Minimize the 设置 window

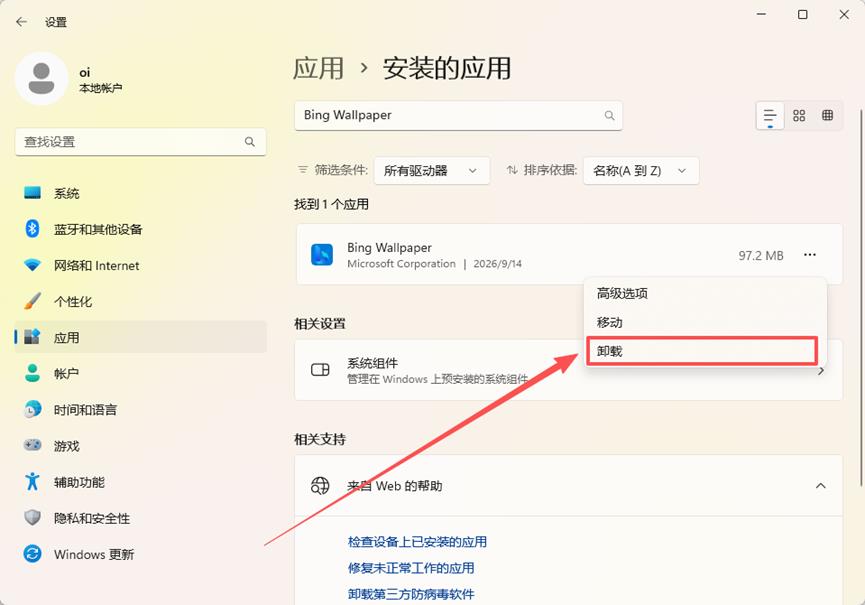pyautogui.click(x=762, y=15)
